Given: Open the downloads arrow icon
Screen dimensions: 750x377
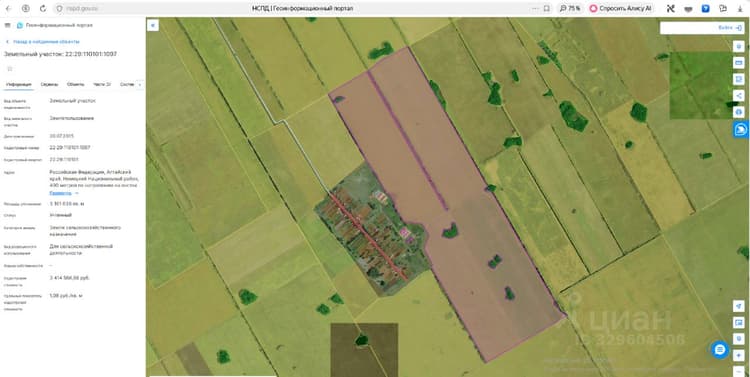Looking at the screenshot, I should coord(740,9).
